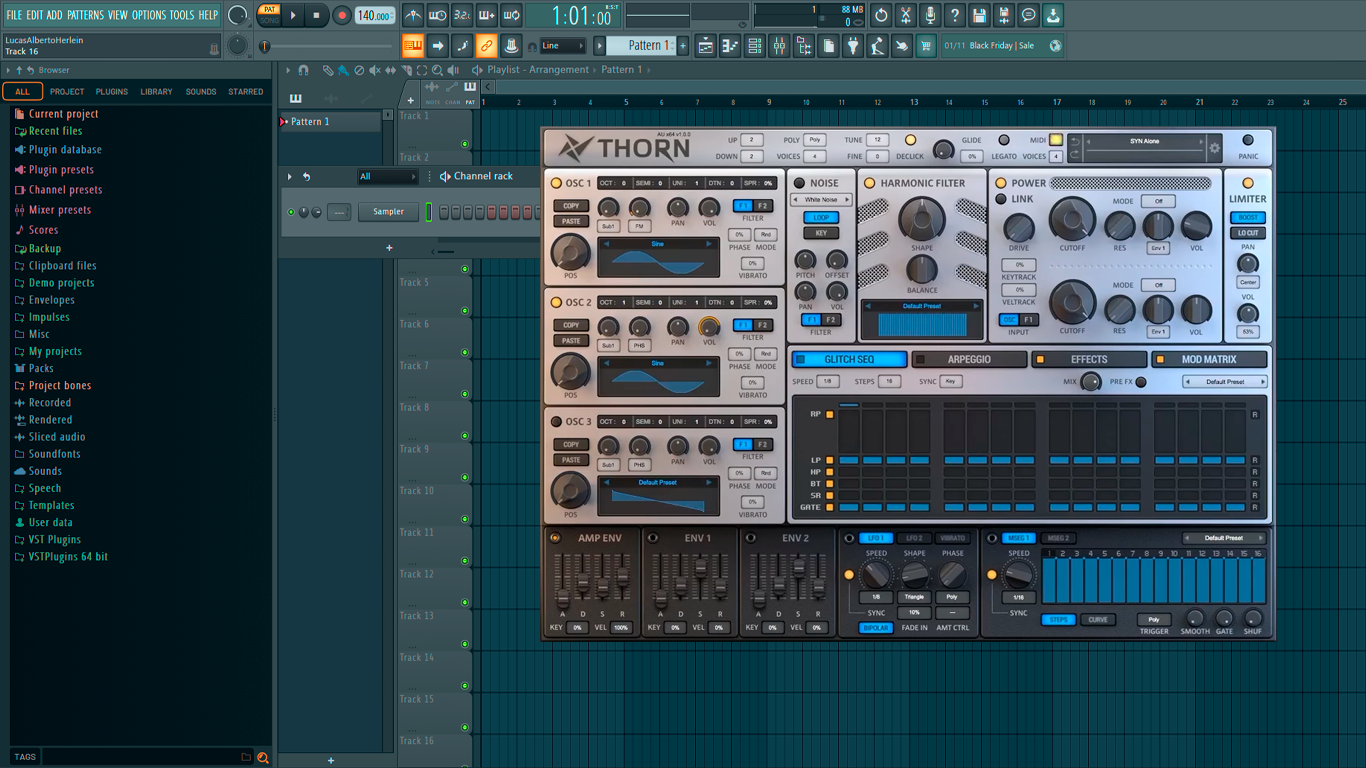Click Playlist speaker preview icon
This screenshot has height=768, width=1366.
click(x=479, y=70)
